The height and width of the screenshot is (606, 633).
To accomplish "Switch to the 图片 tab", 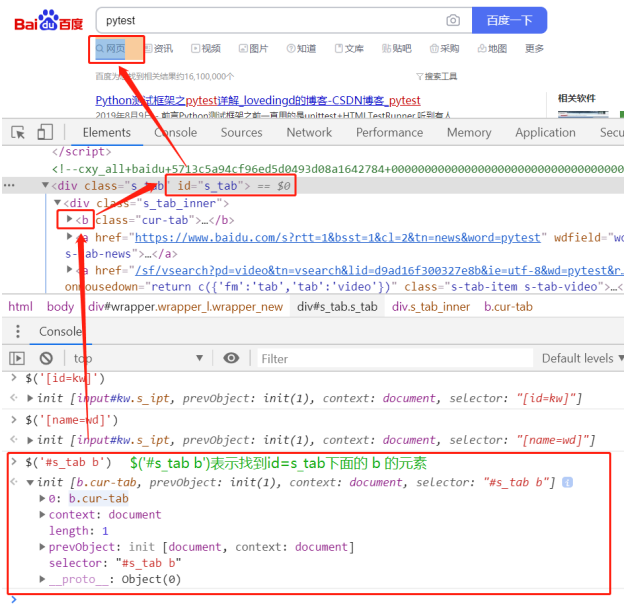I will click(x=254, y=49).
